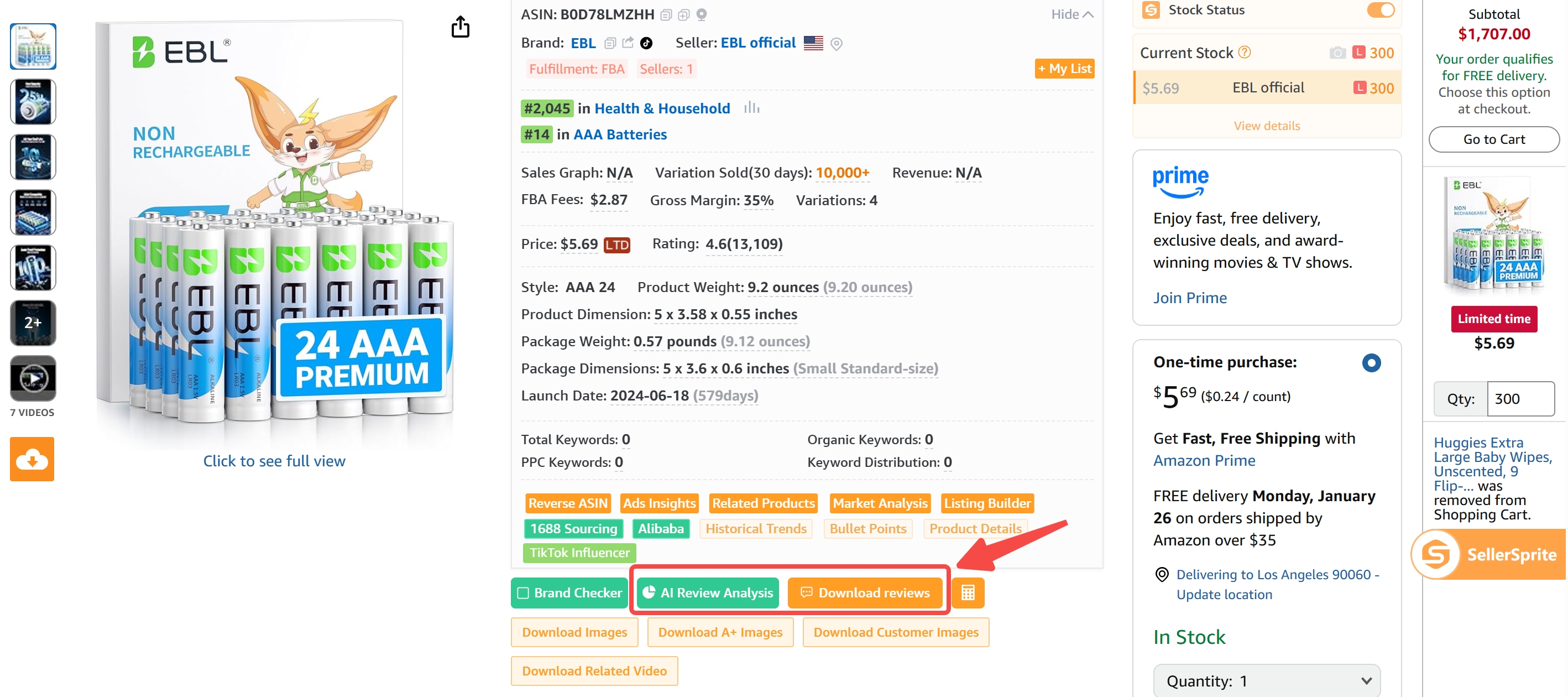1568x697 pixels.
Task: Click the location pin beside EBL official seller
Action: 837,43
